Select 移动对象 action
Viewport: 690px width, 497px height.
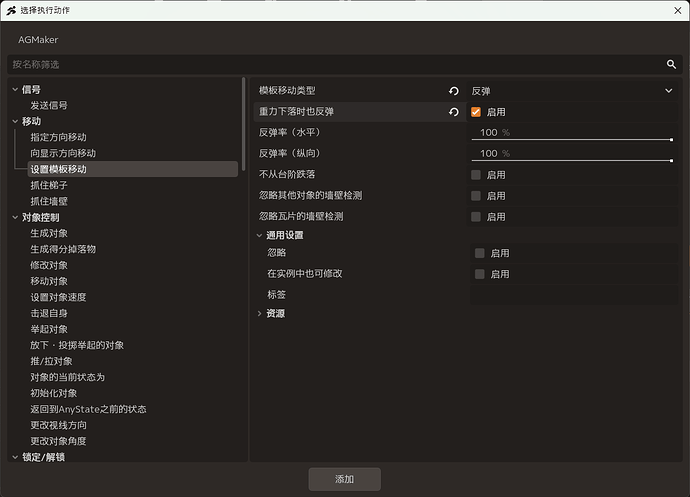point(49,281)
